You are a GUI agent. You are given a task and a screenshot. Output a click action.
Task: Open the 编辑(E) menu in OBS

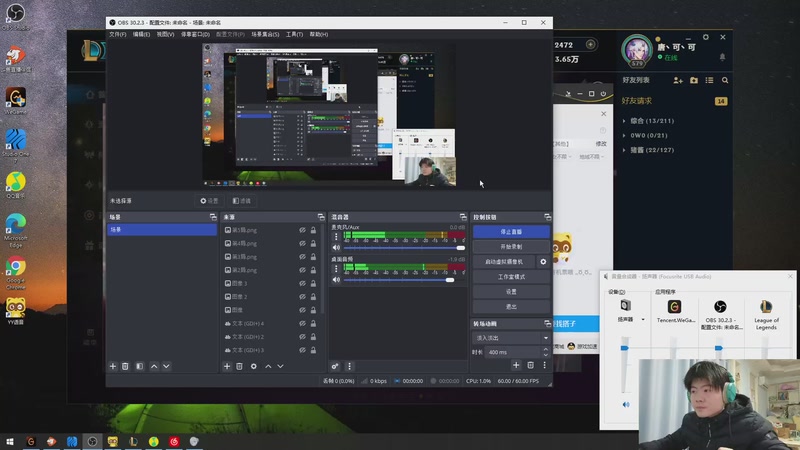tap(141, 34)
